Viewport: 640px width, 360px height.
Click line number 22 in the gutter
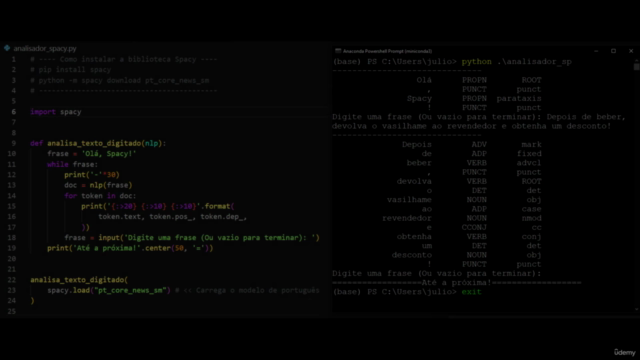tap(11, 280)
